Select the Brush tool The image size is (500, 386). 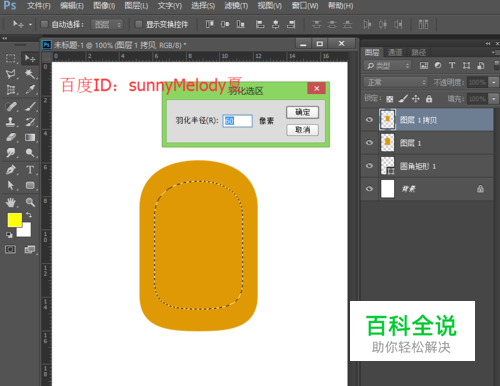(30, 106)
